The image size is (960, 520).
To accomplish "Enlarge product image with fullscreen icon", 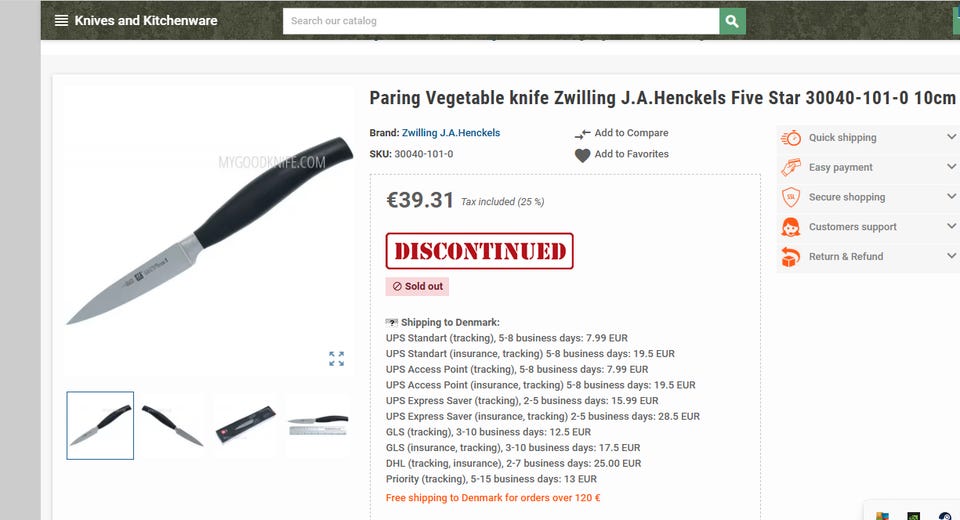I will pyautogui.click(x=336, y=359).
